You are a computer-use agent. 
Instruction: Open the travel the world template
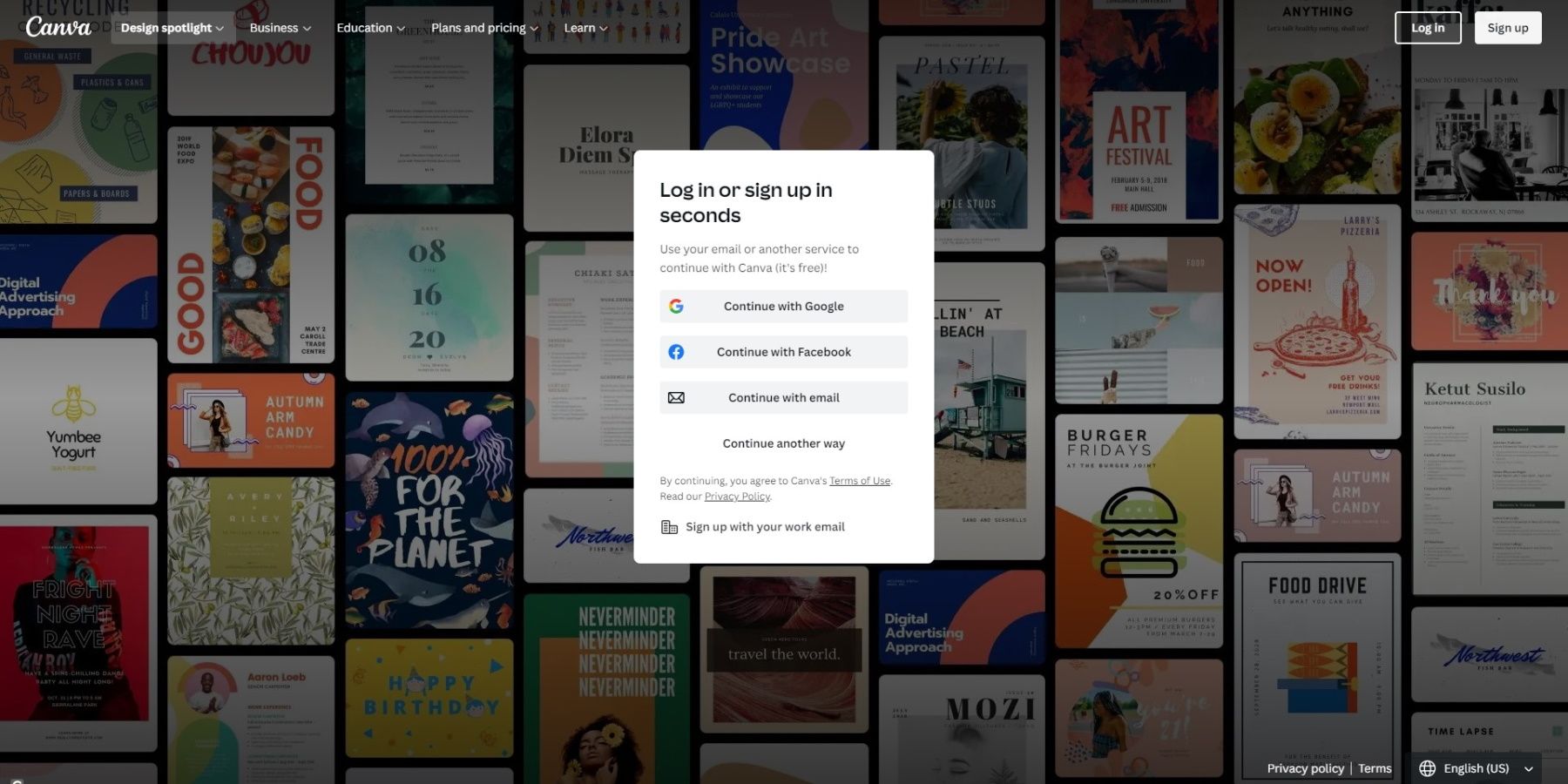click(784, 649)
